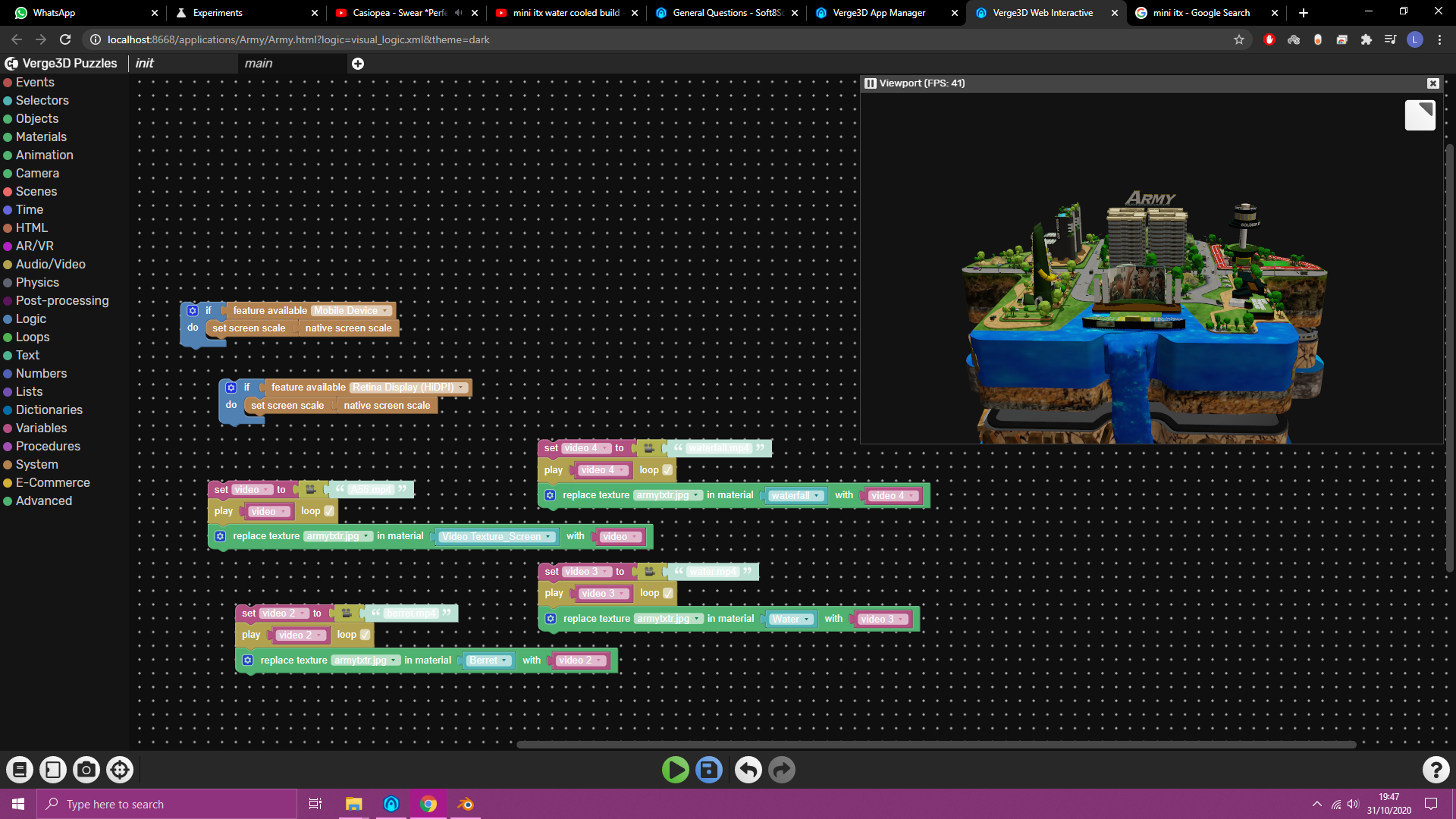Toggle loop checkbox for play video 3

(x=668, y=593)
